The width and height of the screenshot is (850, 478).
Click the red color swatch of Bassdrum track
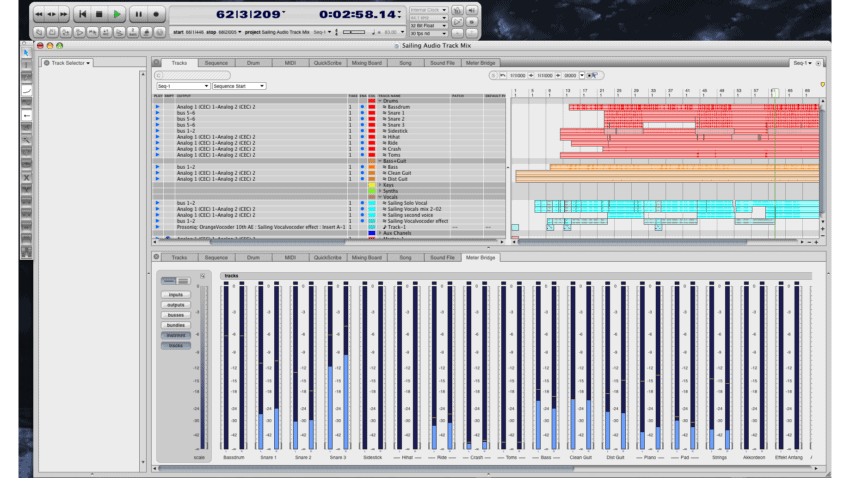point(372,106)
